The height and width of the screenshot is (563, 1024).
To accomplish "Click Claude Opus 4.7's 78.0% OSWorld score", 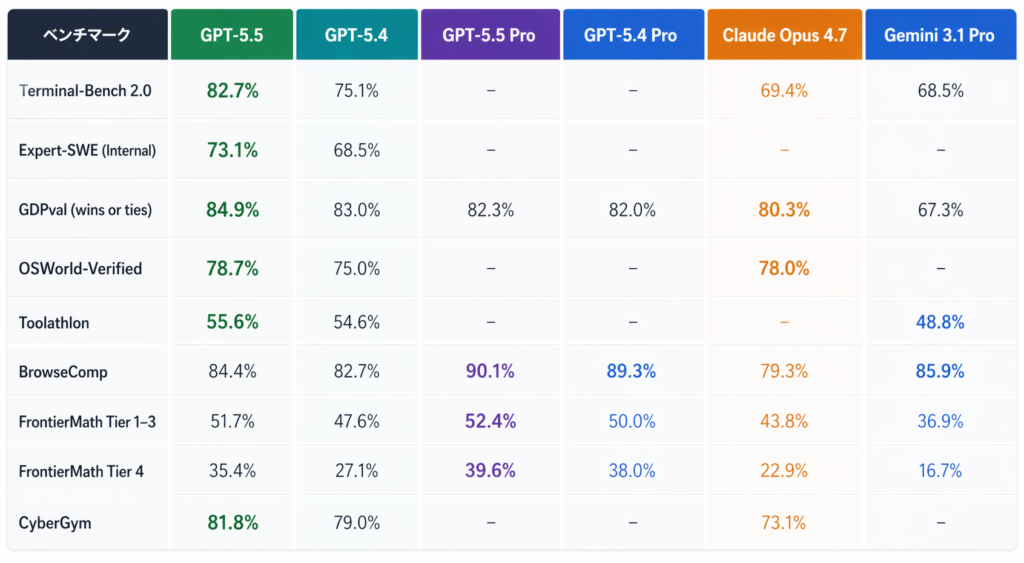I will [x=784, y=268].
